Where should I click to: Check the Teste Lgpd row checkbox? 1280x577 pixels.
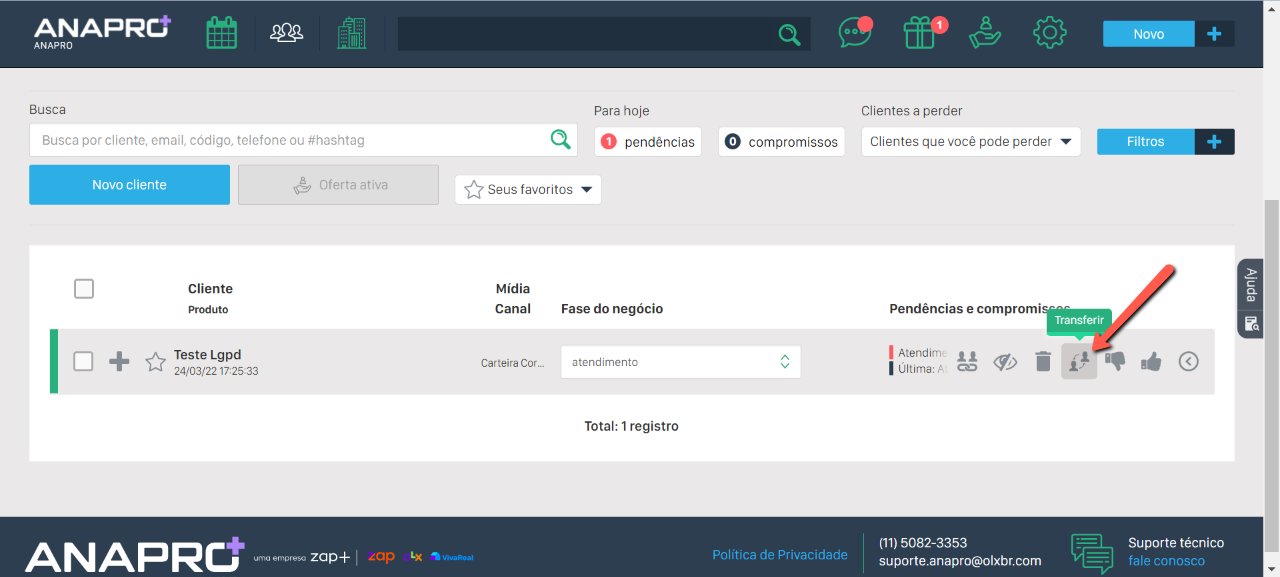point(84,361)
